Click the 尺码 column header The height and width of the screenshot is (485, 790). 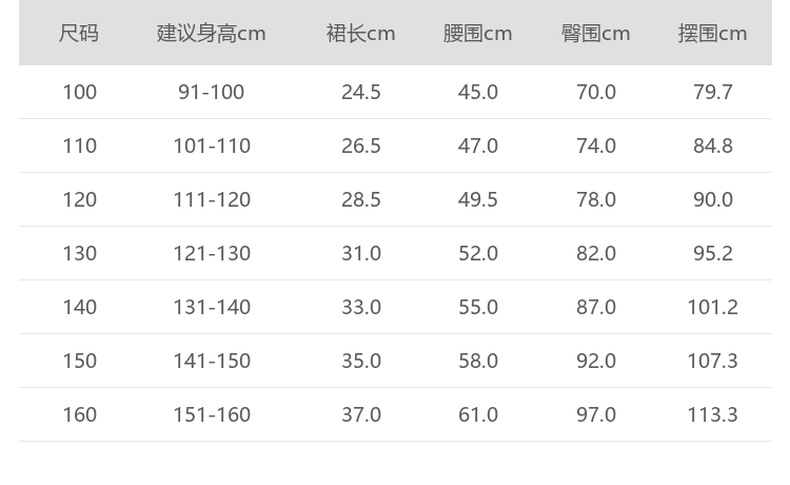(79, 33)
